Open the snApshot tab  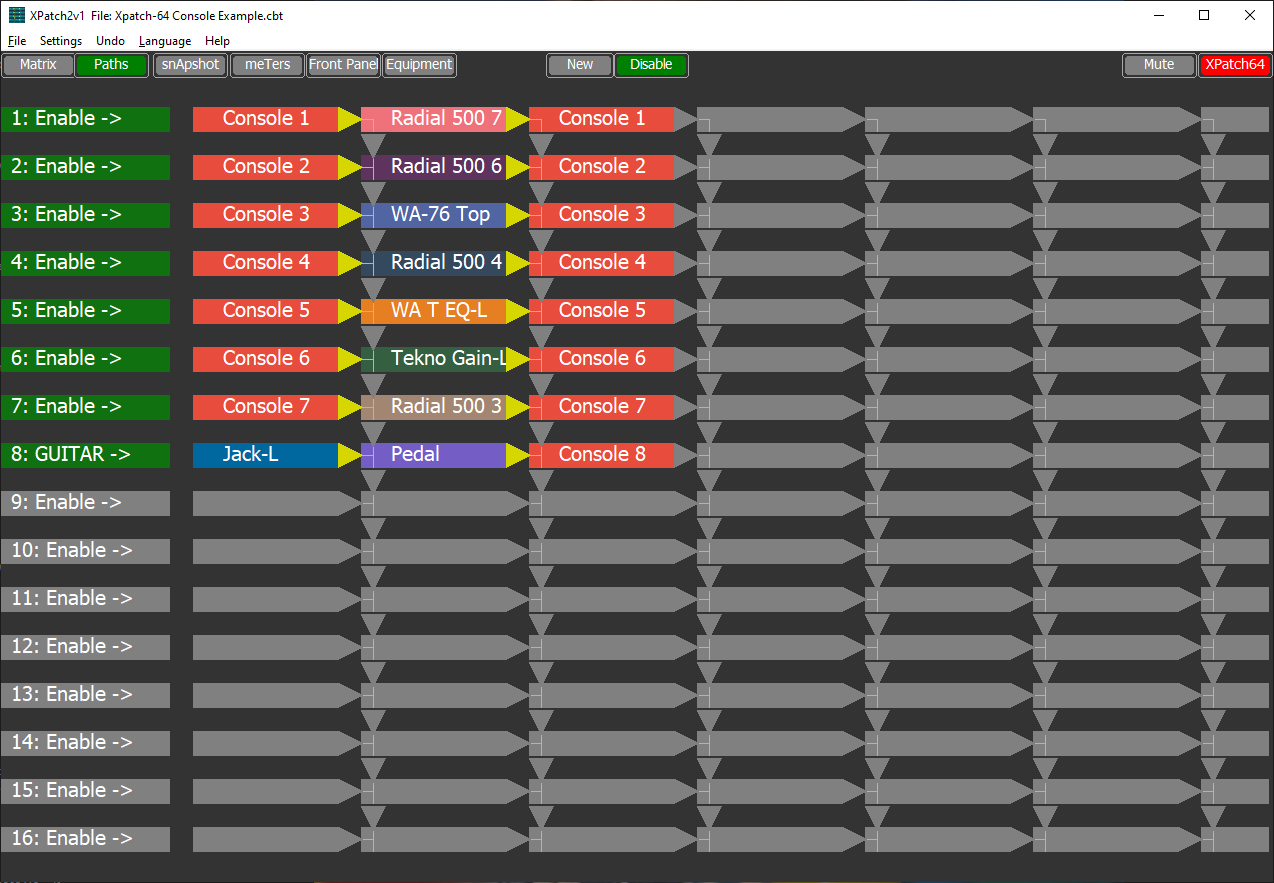tap(190, 65)
